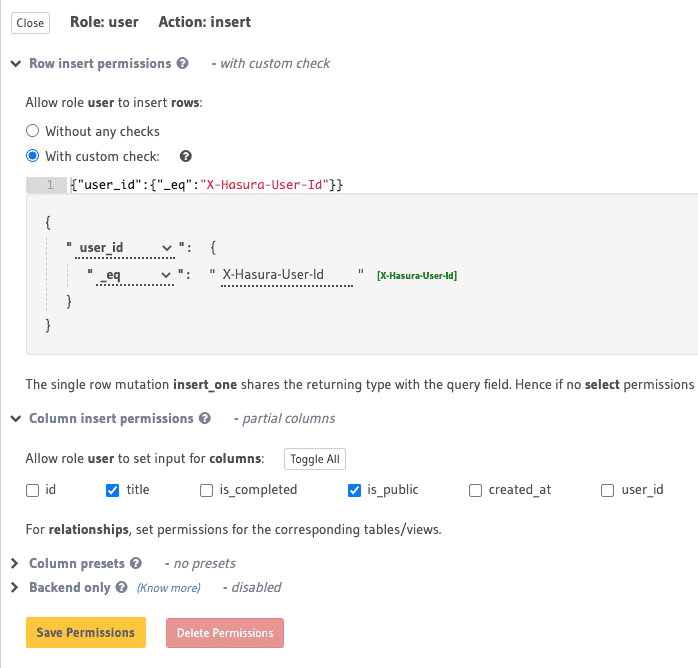Click help icon beside Backend only
Screen dimensions: 698x668
click(x=122, y=587)
